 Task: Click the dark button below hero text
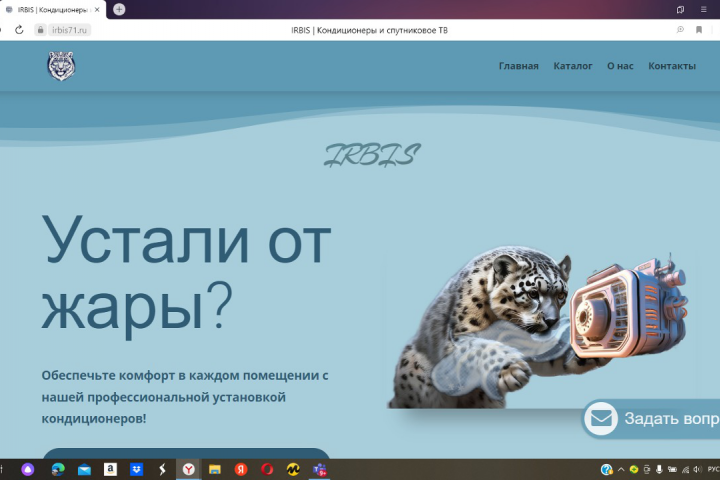coord(186,453)
